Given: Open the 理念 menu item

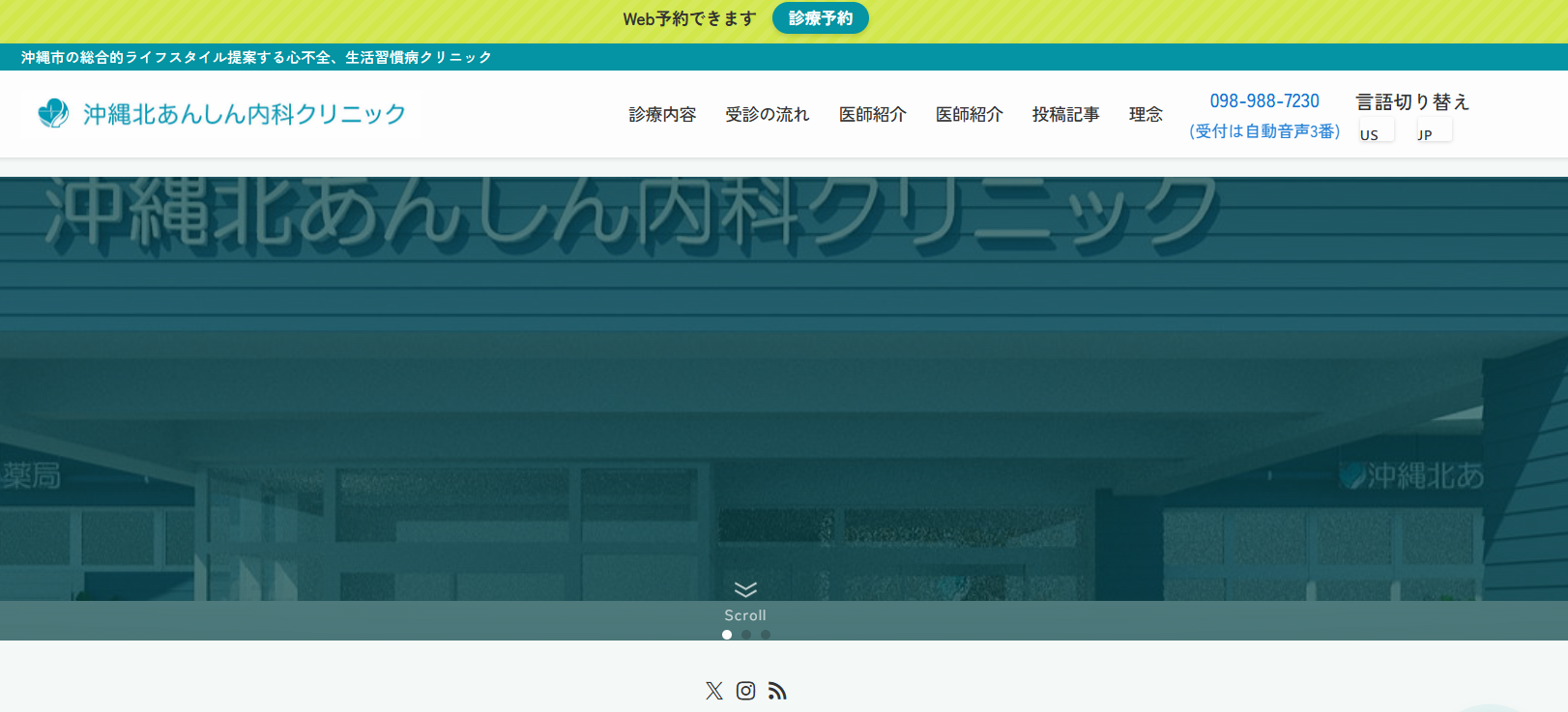Looking at the screenshot, I should 1146,114.
